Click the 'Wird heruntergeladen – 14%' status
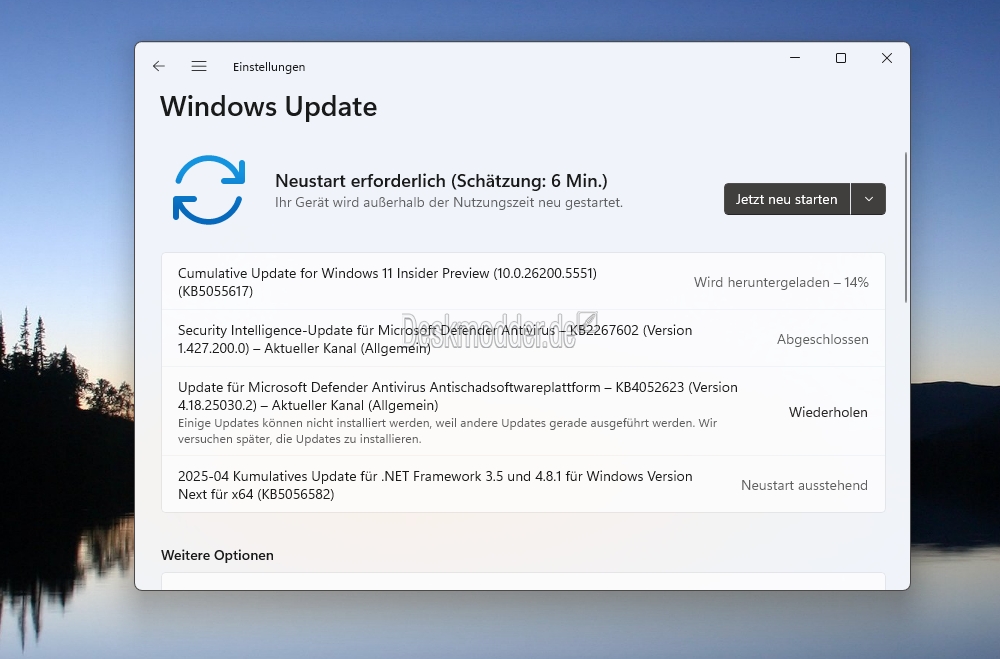Image resolution: width=1000 pixels, height=659 pixels. [781, 282]
